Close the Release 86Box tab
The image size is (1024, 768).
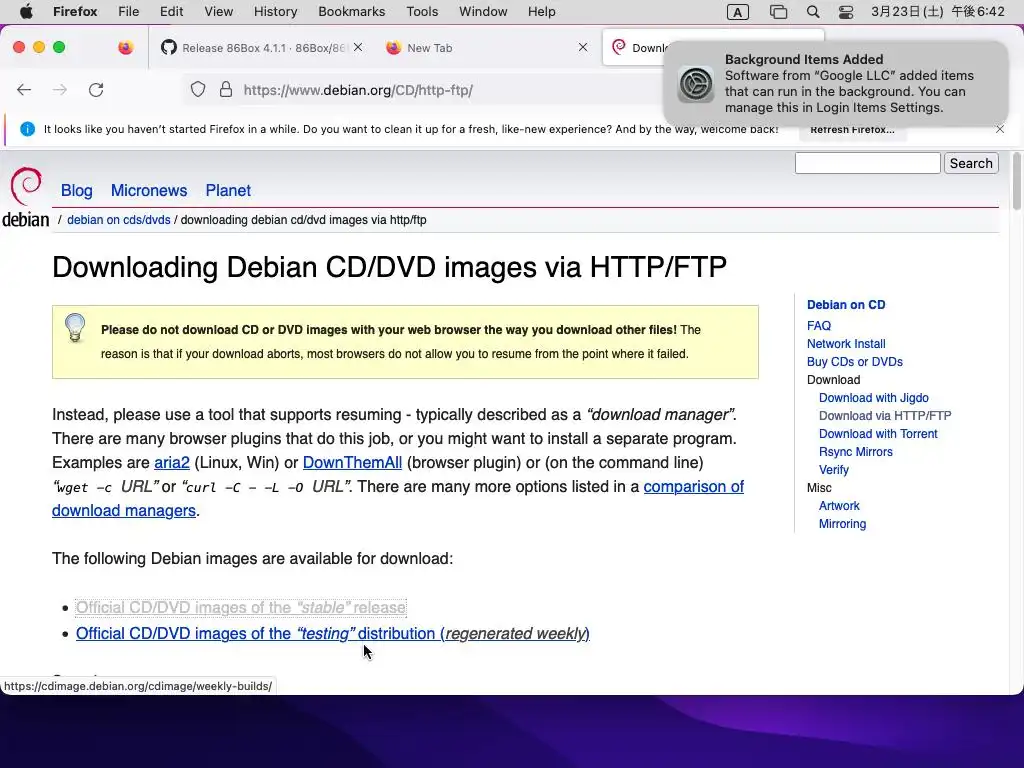tap(358, 47)
